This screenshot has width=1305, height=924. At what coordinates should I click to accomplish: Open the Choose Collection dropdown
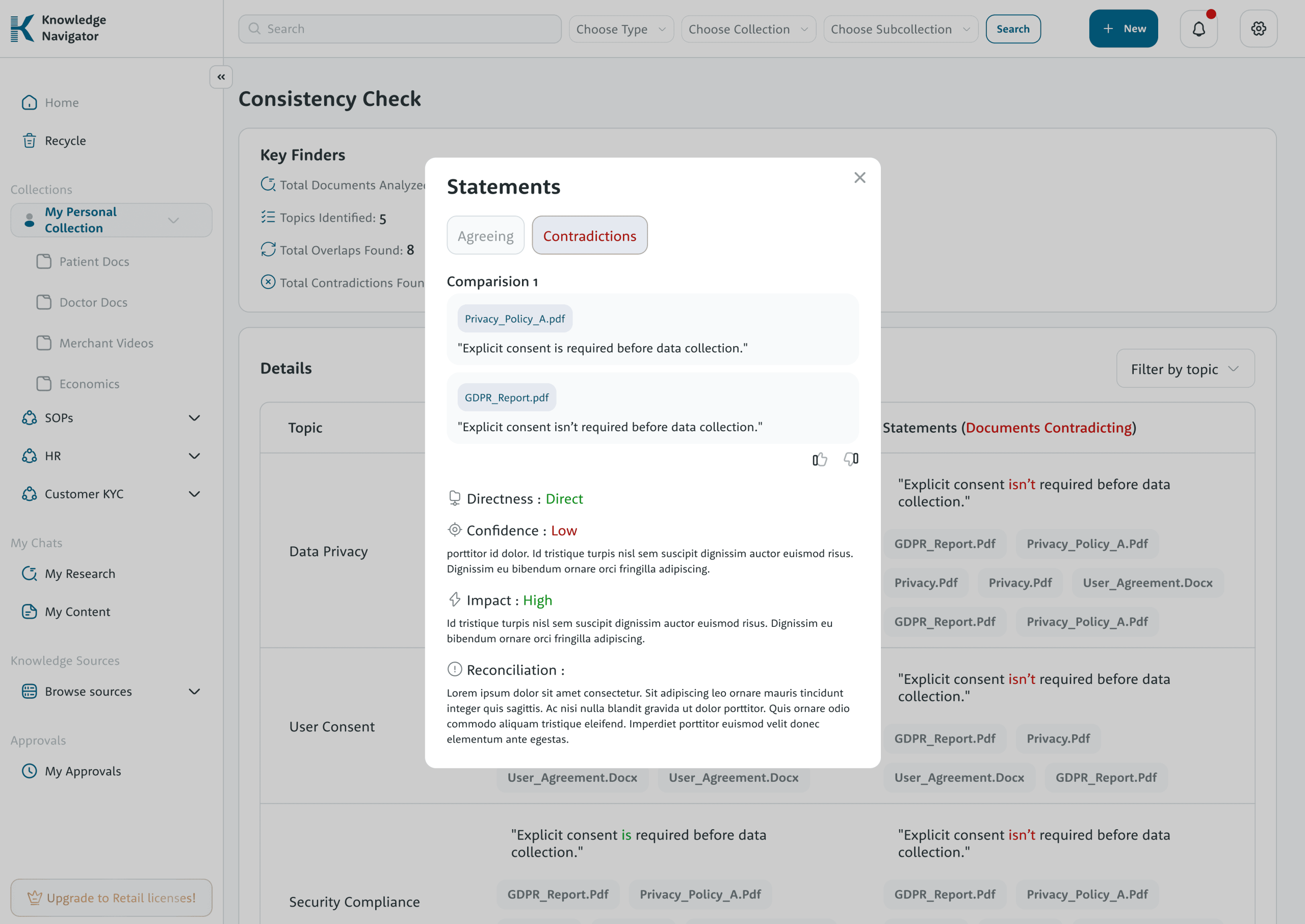748,29
